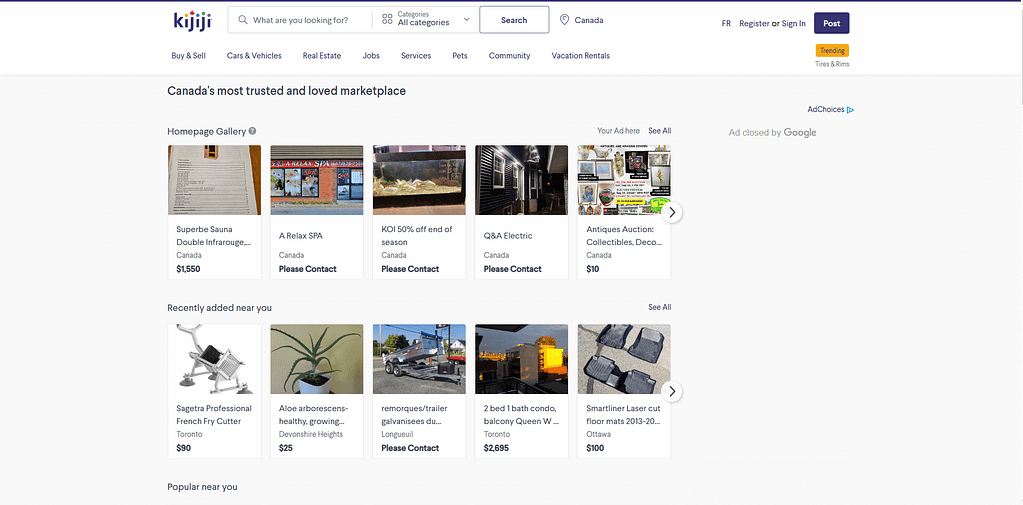Click the categories grid icon
This screenshot has width=1023, height=505.
point(387,20)
